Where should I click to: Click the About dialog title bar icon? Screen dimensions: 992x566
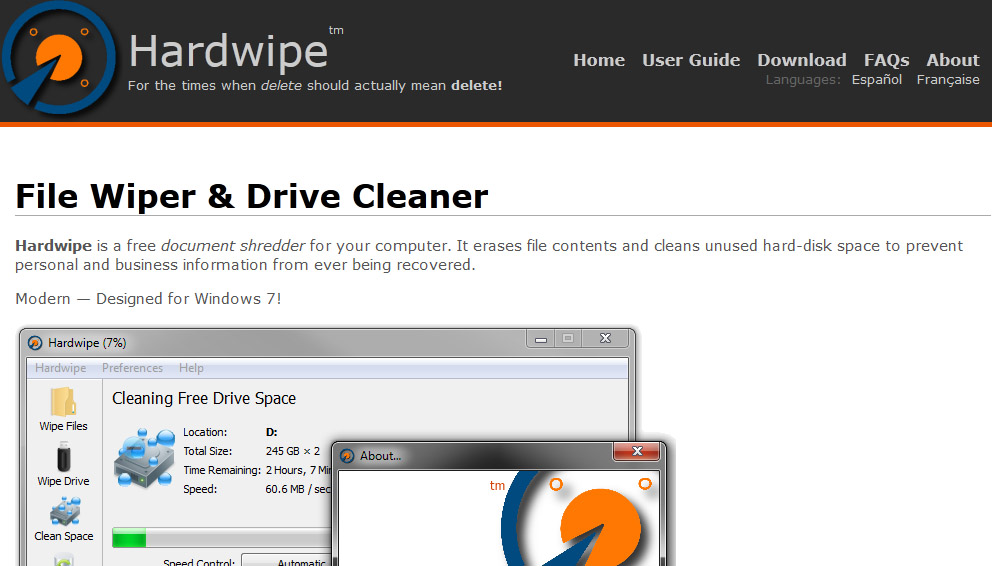[x=347, y=456]
